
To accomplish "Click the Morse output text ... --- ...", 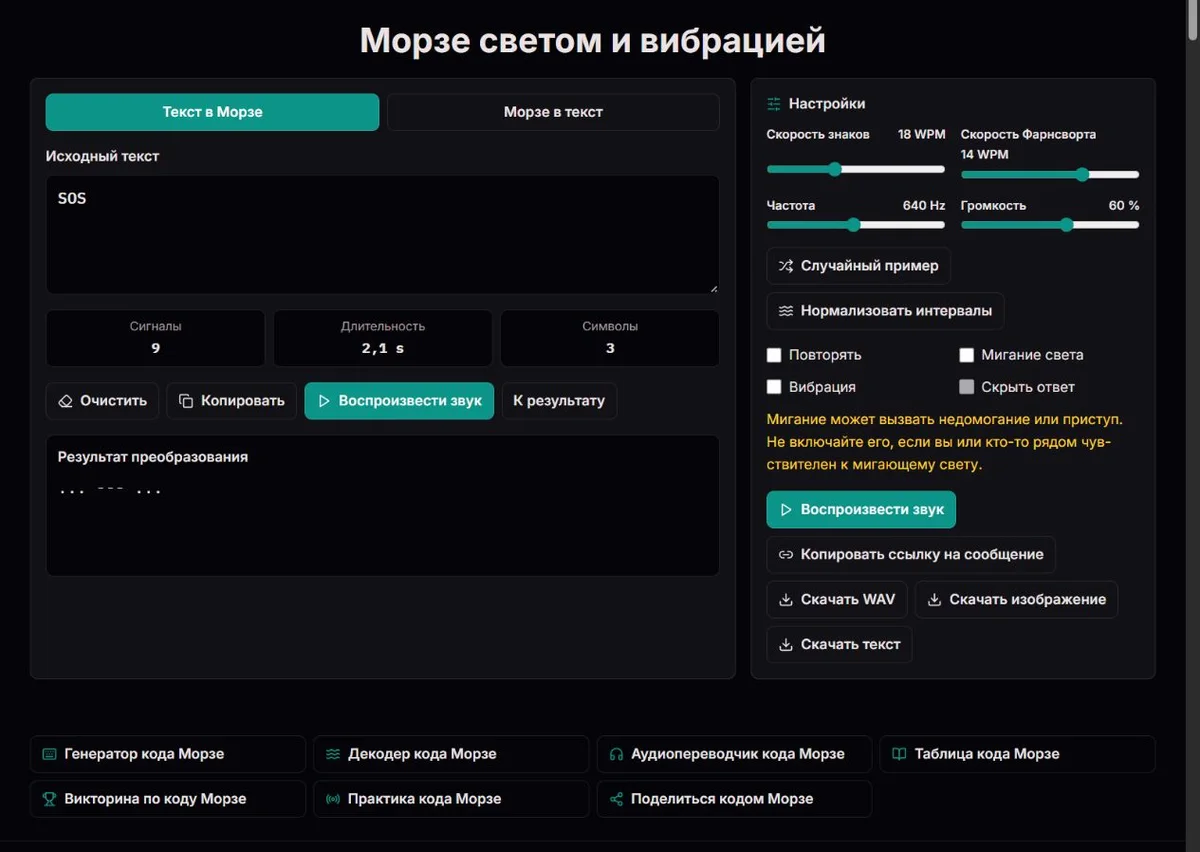I will (110, 490).
